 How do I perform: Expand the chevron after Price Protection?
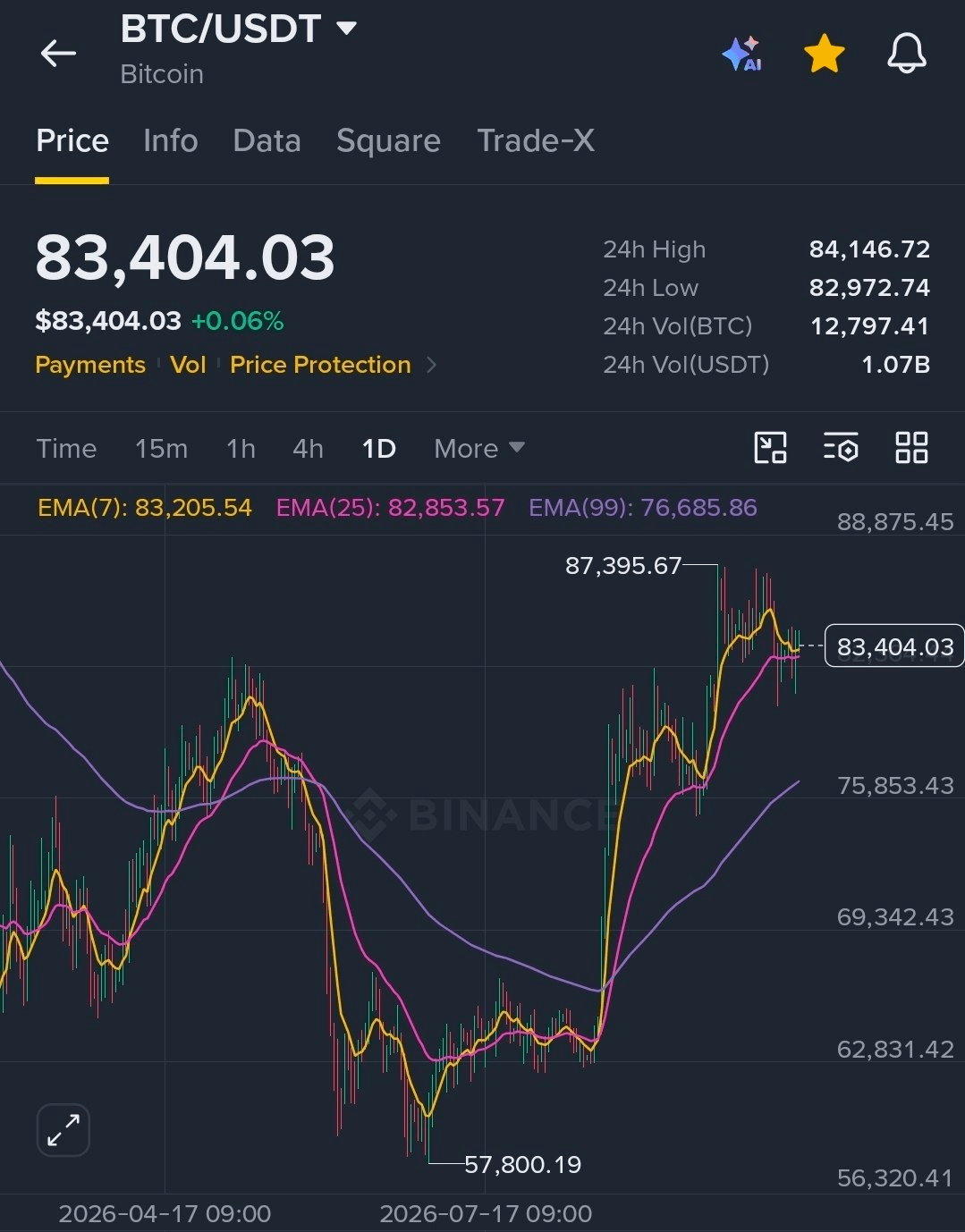431,365
